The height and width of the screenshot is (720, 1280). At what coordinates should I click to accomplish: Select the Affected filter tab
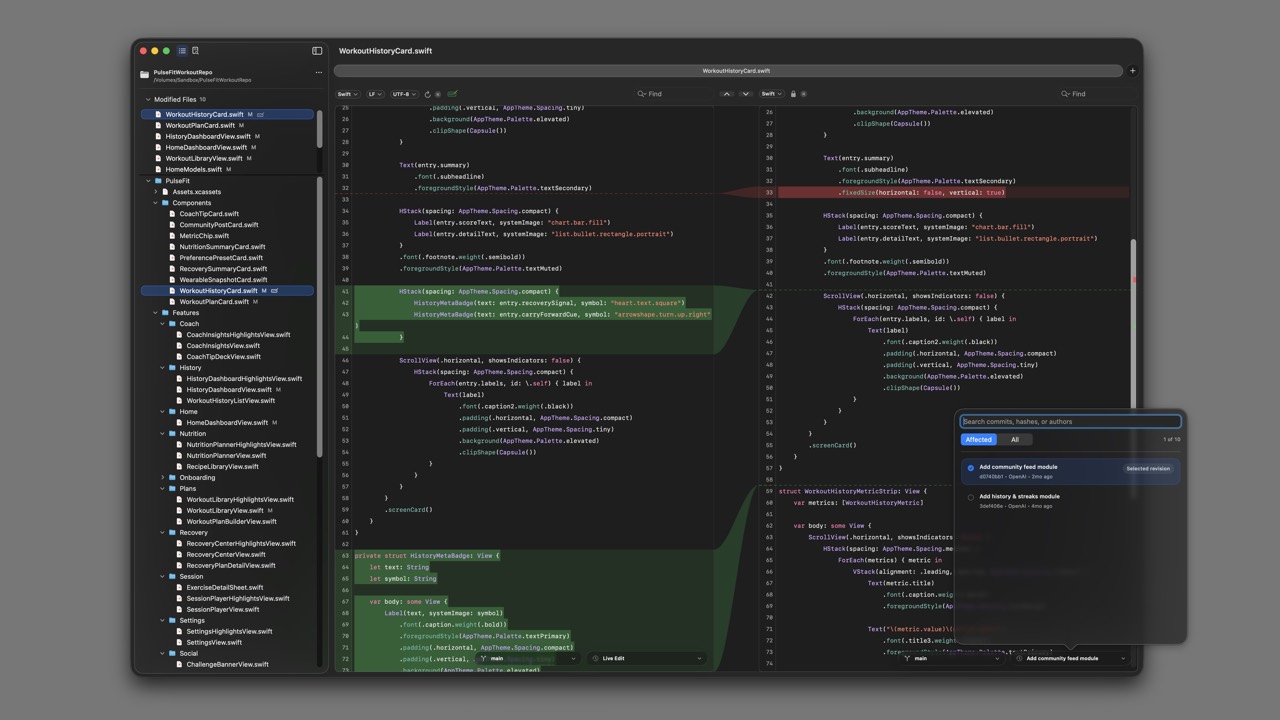coord(979,439)
